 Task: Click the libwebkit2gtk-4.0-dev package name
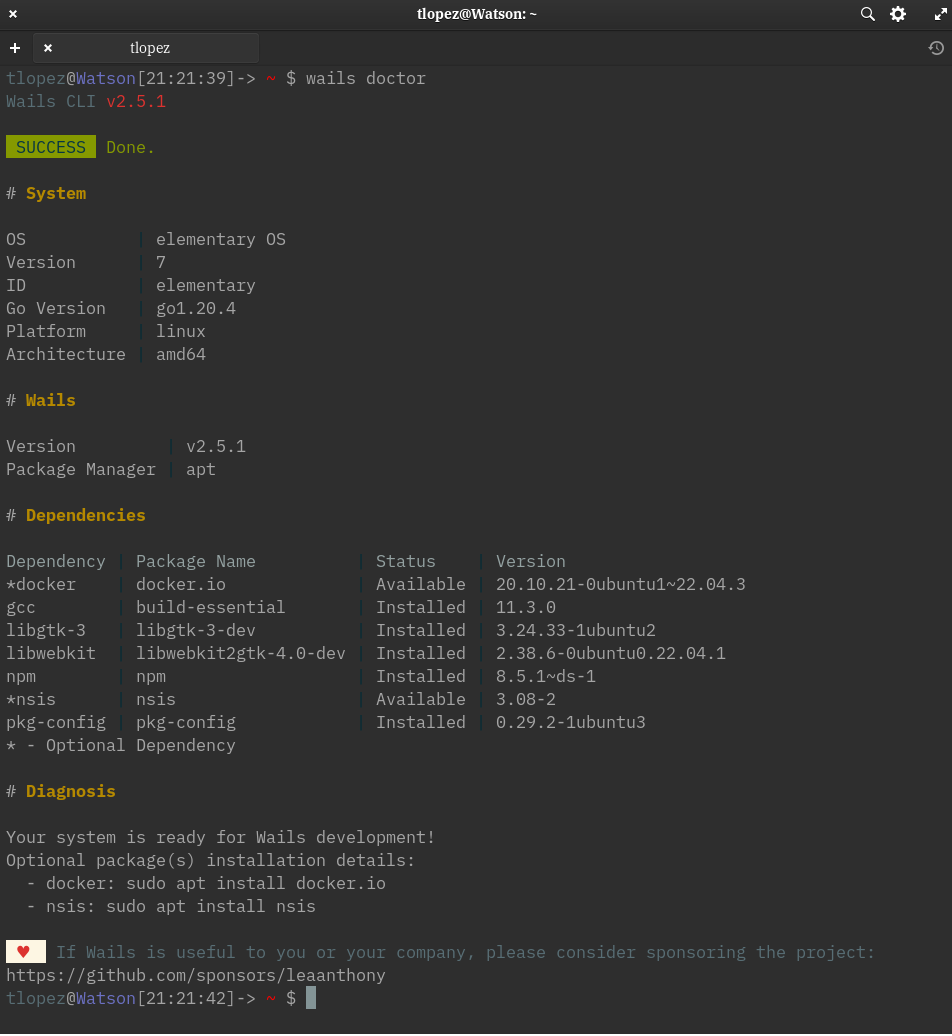240,653
